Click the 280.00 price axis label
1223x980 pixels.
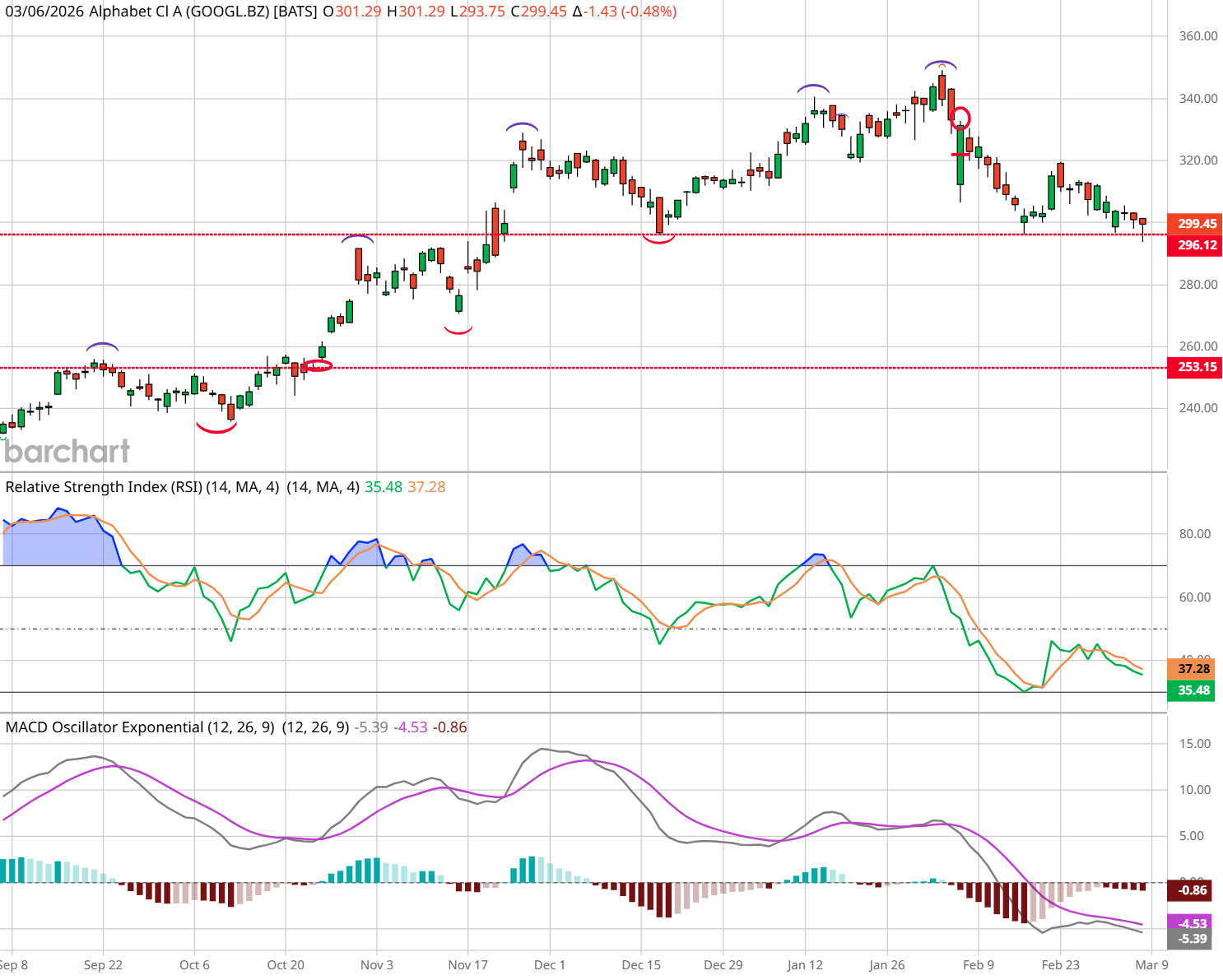coord(1198,285)
